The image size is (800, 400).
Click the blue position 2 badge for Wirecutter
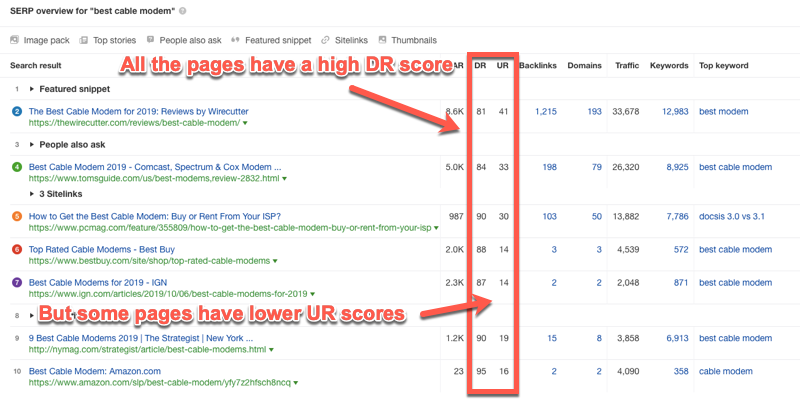point(16,112)
